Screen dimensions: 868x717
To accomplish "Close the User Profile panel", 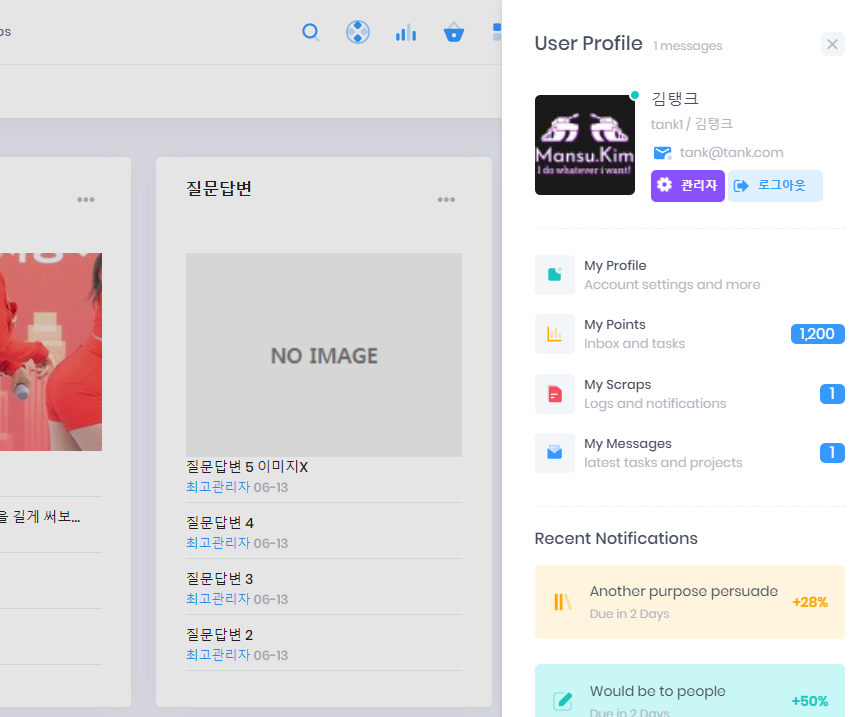I will [x=832, y=44].
